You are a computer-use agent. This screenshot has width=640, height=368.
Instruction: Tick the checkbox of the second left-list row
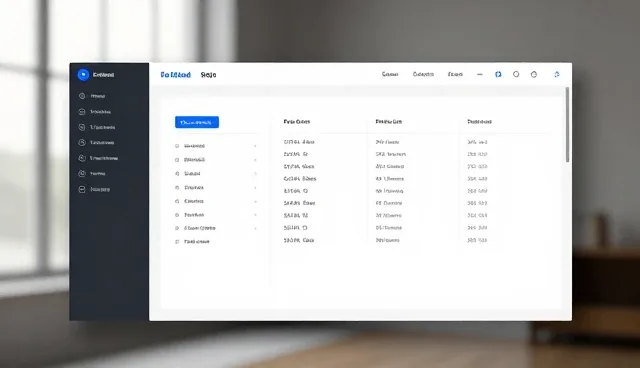click(177, 160)
